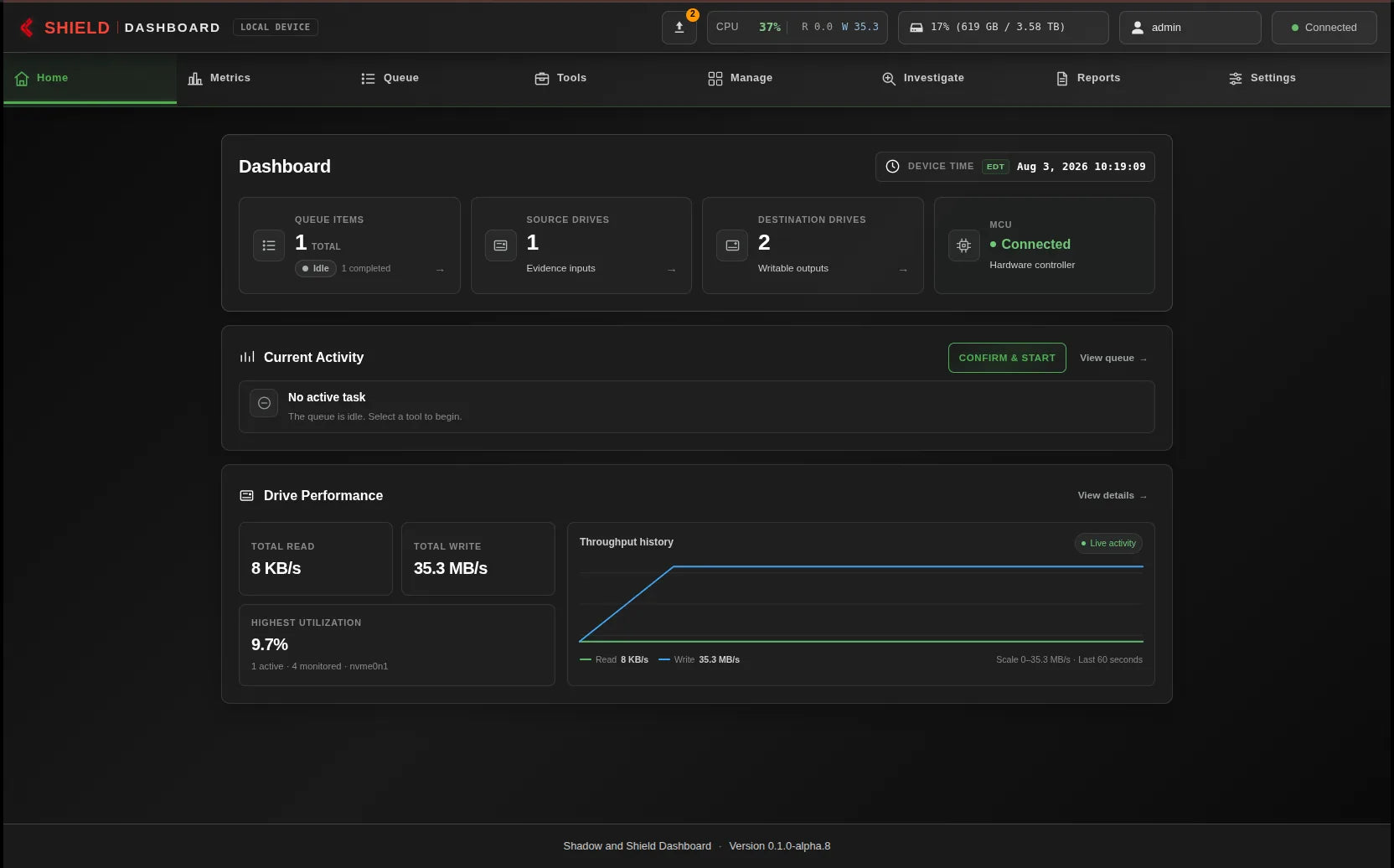
Task: Click the '1 completed' queue text
Action: click(x=366, y=268)
